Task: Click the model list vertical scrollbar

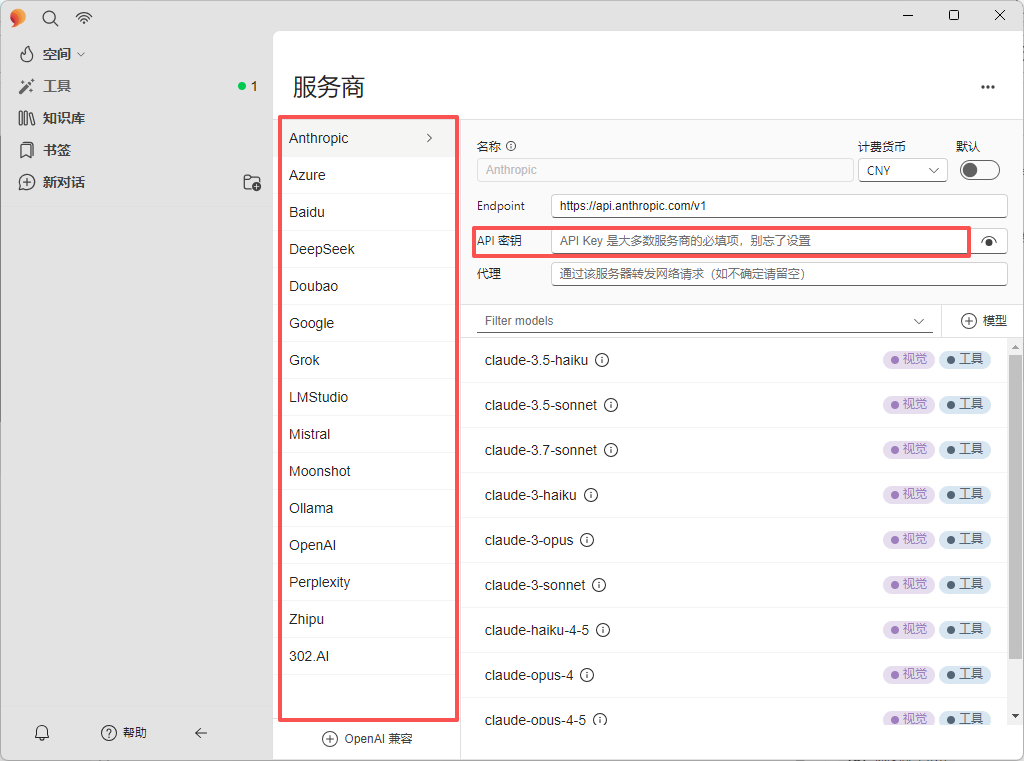Action: click(1015, 507)
